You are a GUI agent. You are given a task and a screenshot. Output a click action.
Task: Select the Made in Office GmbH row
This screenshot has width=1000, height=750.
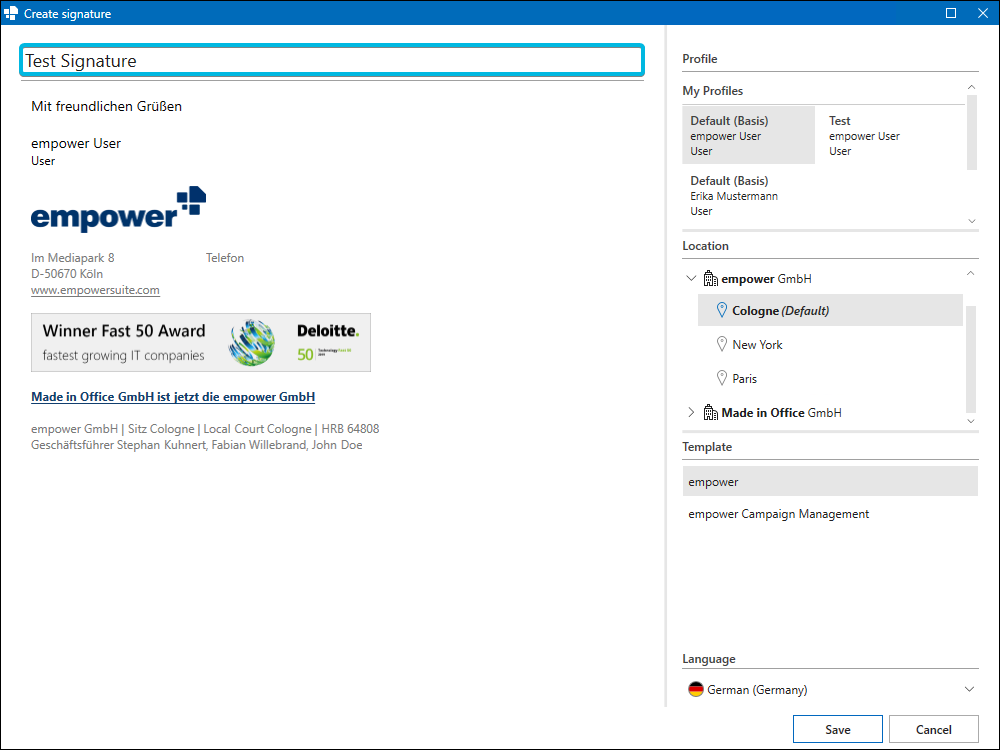point(824,413)
